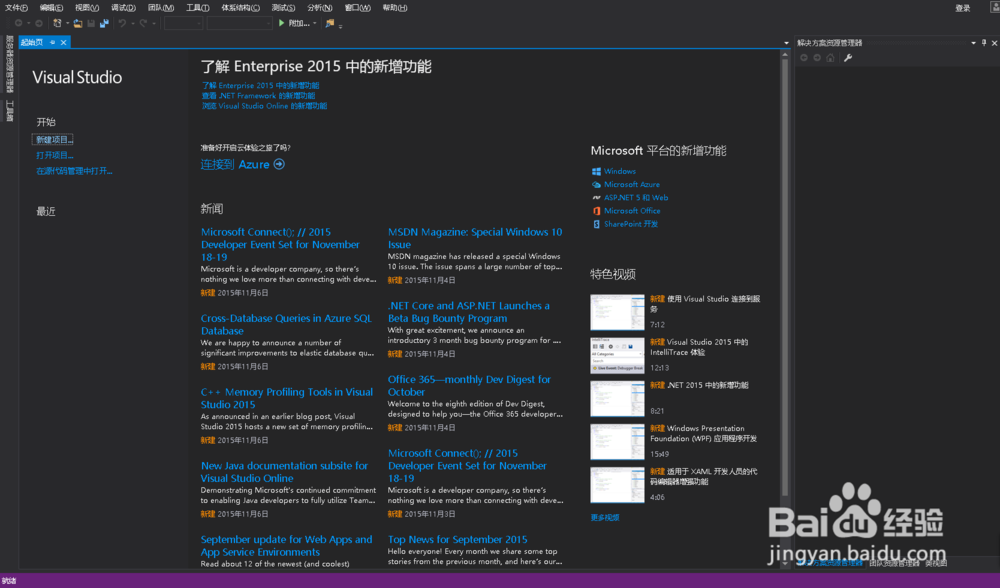Open 'New Java documentation subsite' news link
Image resolution: width=1000 pixels, height=588 pixels.
point(284,471)
